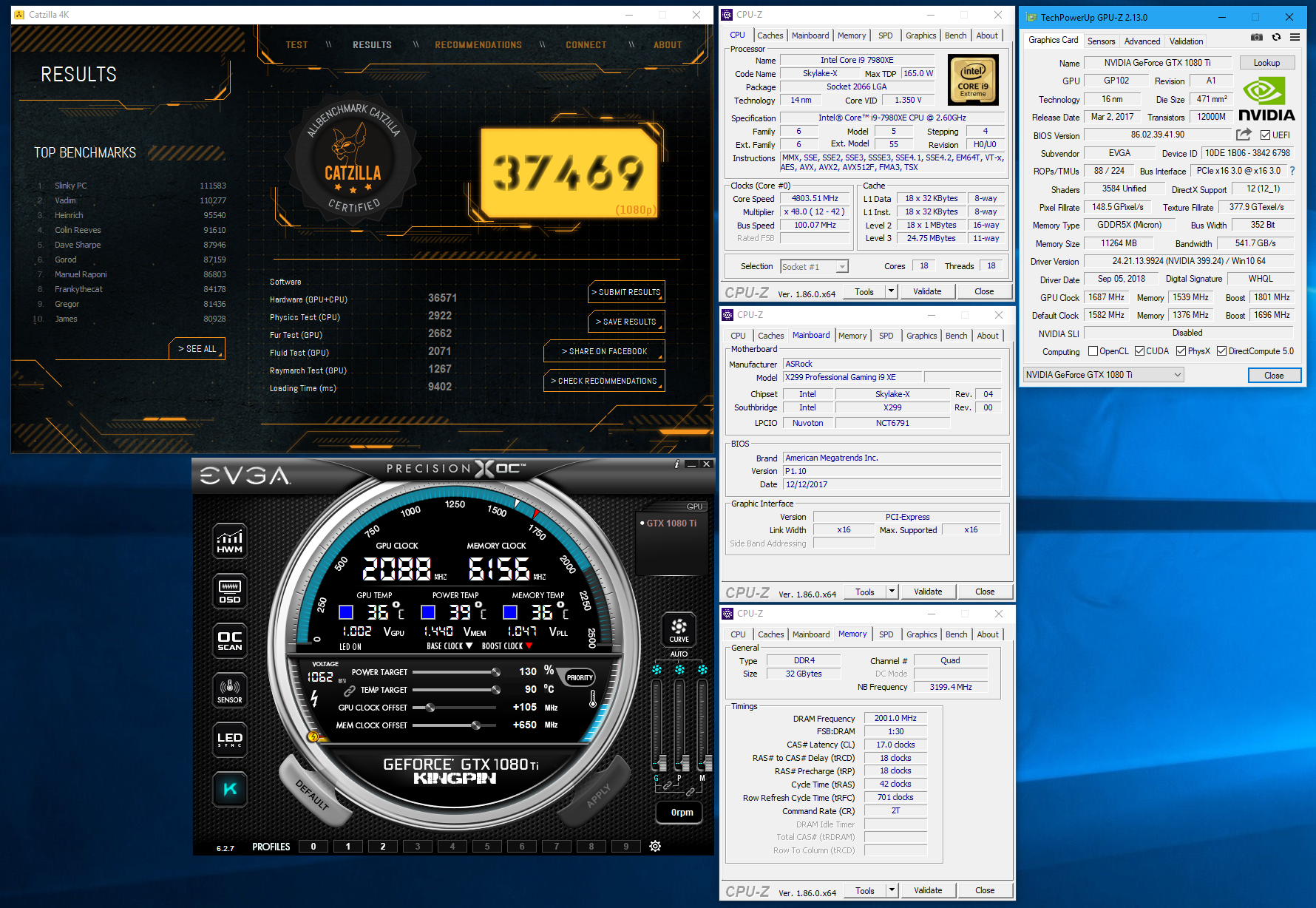This screenshot has height=908, width=1316.
Task: Launch OC Scan in EVGA Precision
Action: (x=229, y=640)
